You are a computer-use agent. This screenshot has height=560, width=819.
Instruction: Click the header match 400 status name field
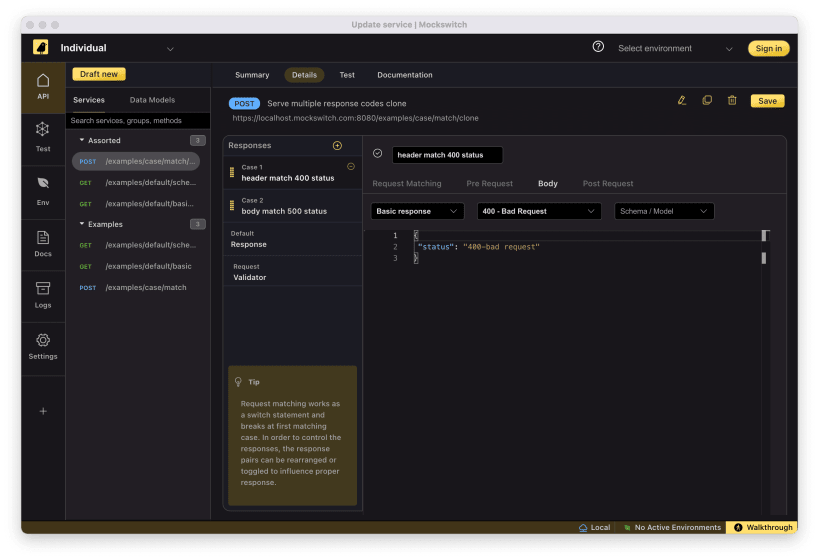click(x=448, y=155)
